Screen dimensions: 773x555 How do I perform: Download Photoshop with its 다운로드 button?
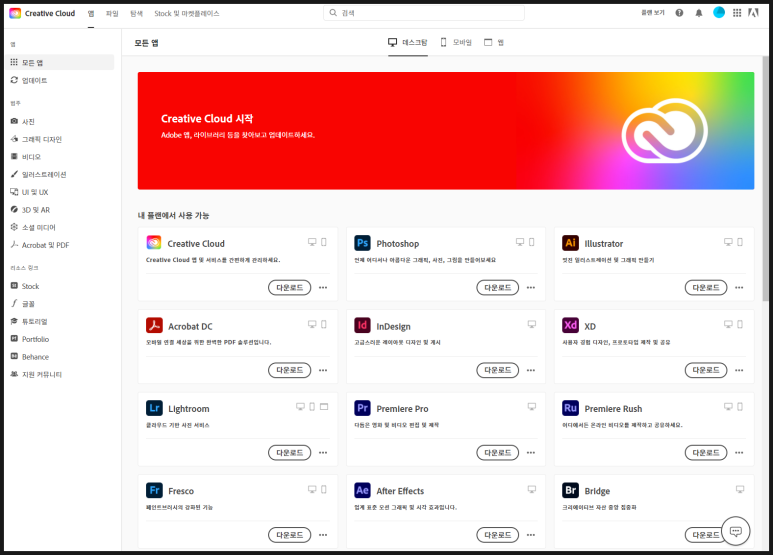(x=497, y=287)
